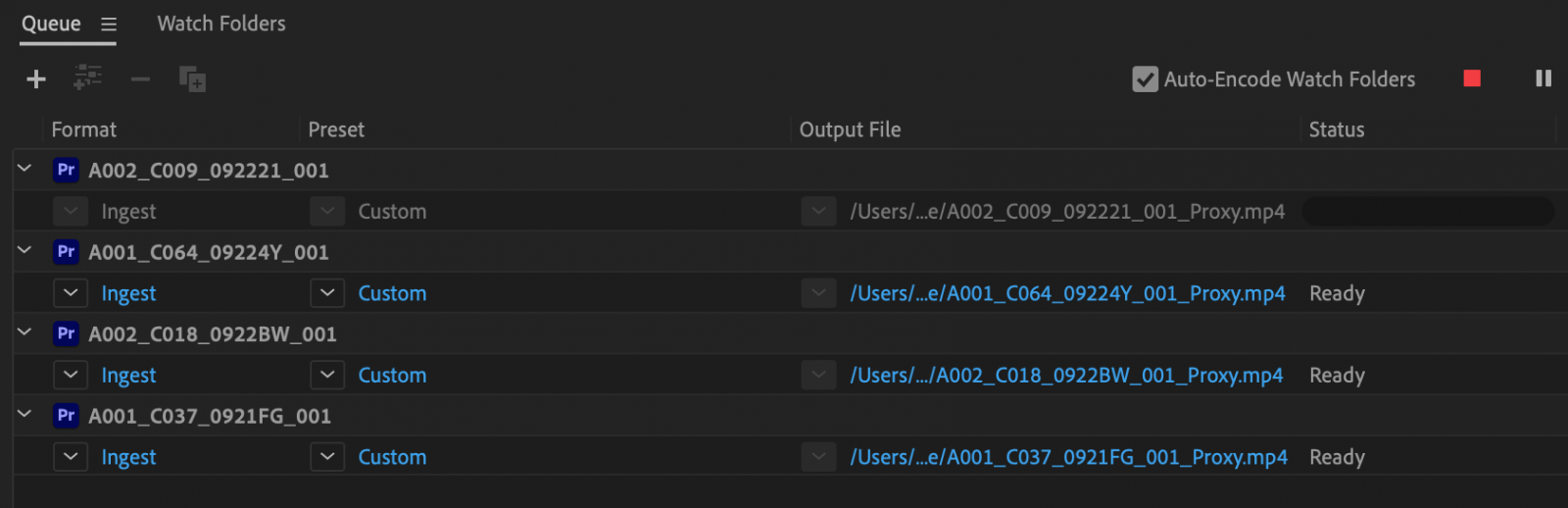The image size is (1568, 508).
Task: Click Premiere icon next to A001_C037_0921FG_001
Action: (x=66, y=416)
